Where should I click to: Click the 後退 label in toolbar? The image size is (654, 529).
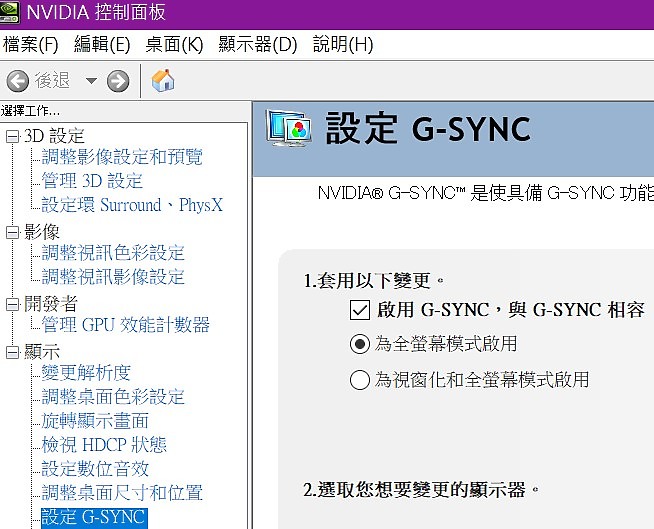point(52,80)
